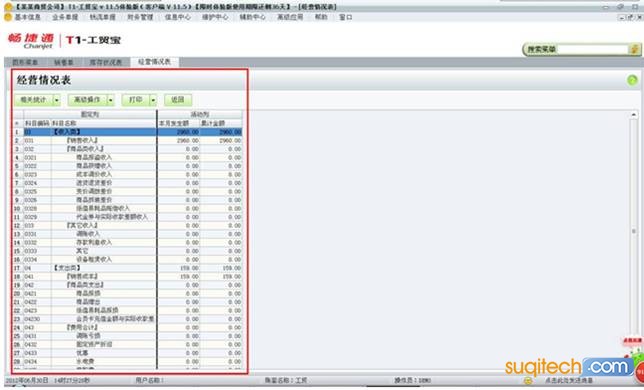Screen dimensions: 644x390
Task: Open the 业务单据 menu
Action: 65,17
